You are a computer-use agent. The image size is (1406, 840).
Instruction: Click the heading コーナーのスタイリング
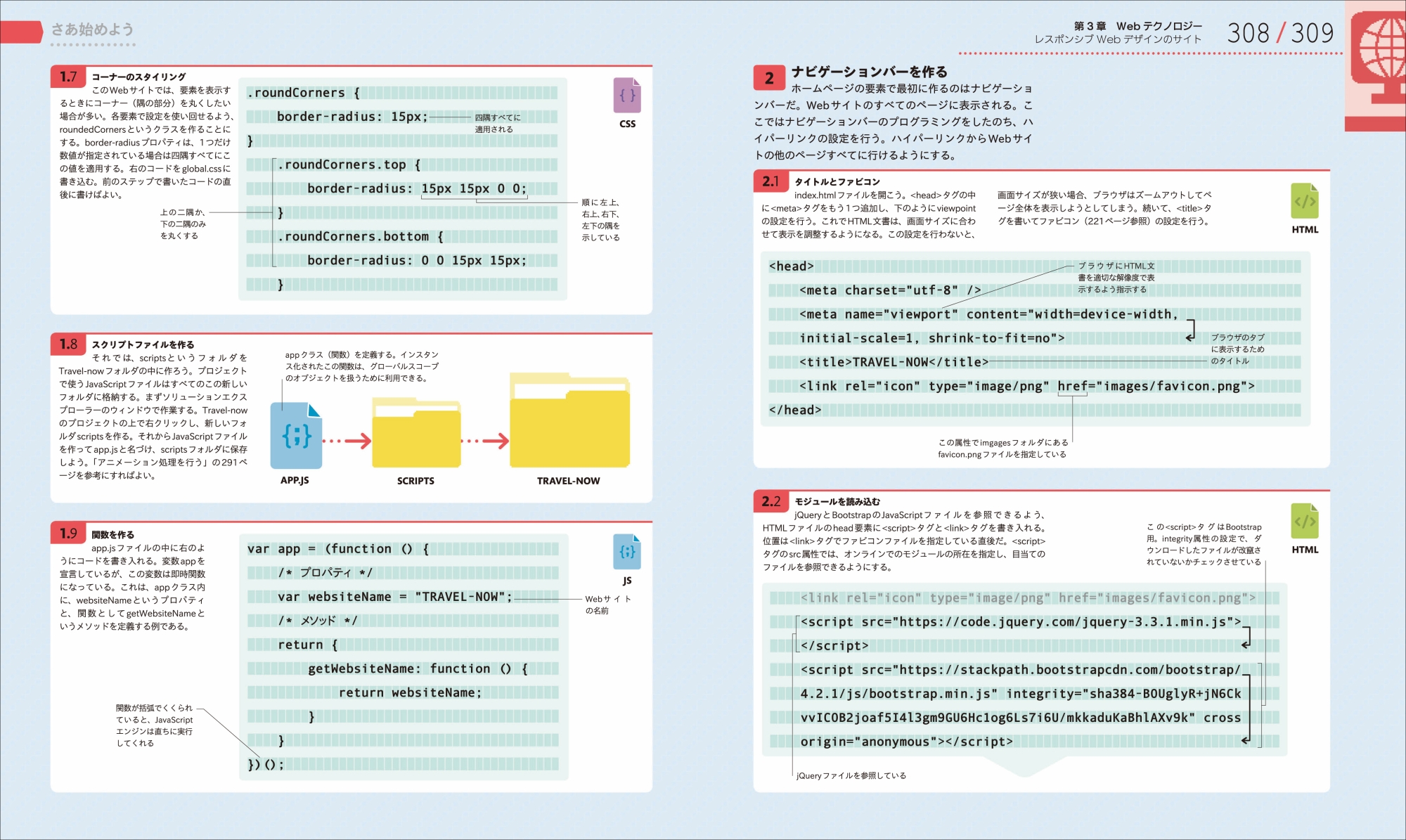138,77
